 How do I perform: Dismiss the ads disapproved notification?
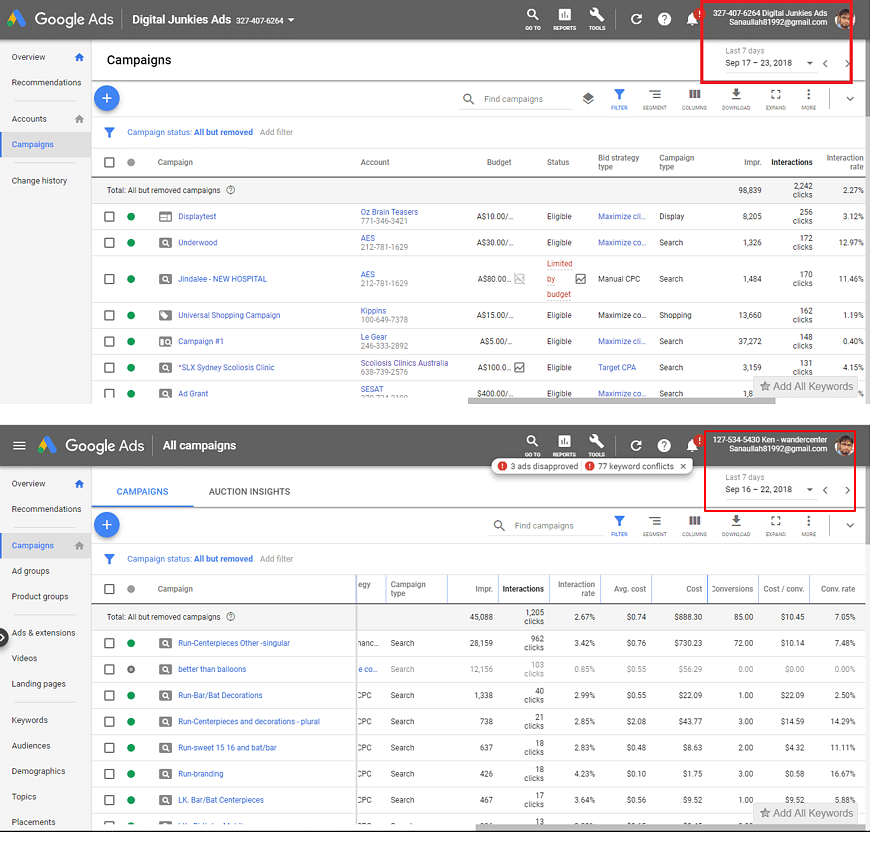tap(683, 466)
